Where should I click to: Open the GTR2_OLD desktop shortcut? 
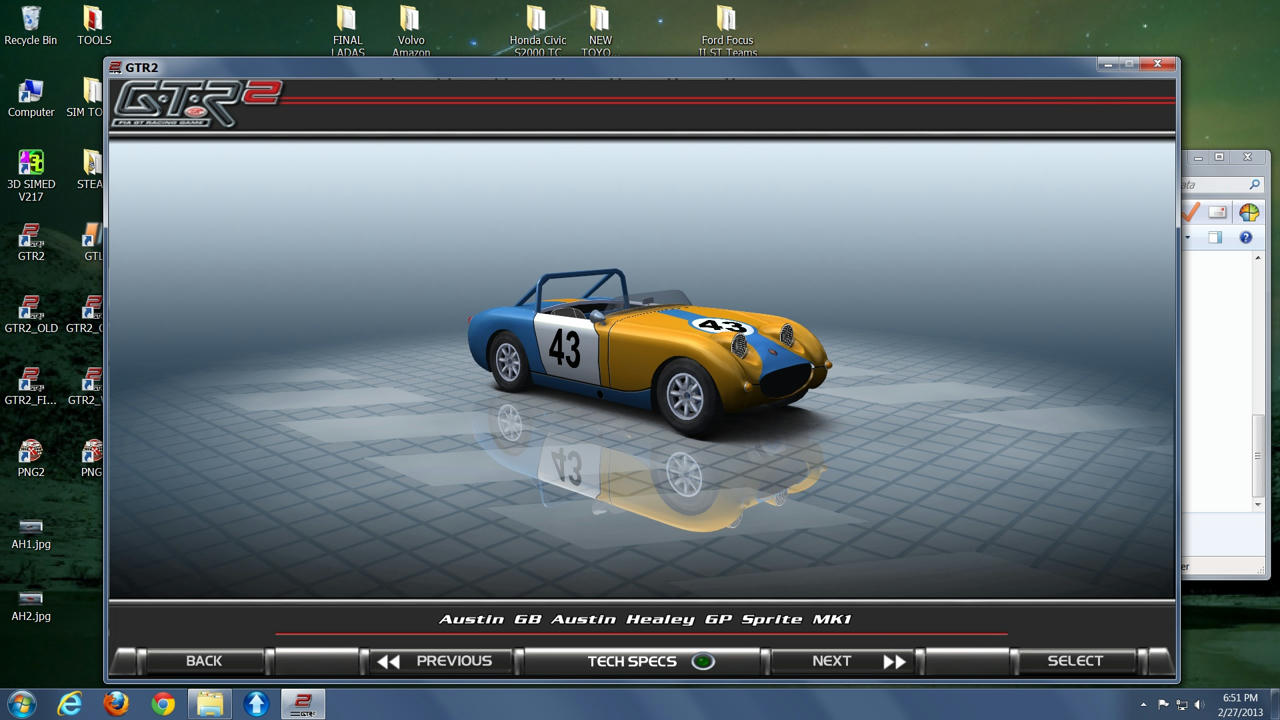pyautogui.click(x=31, y=314)
